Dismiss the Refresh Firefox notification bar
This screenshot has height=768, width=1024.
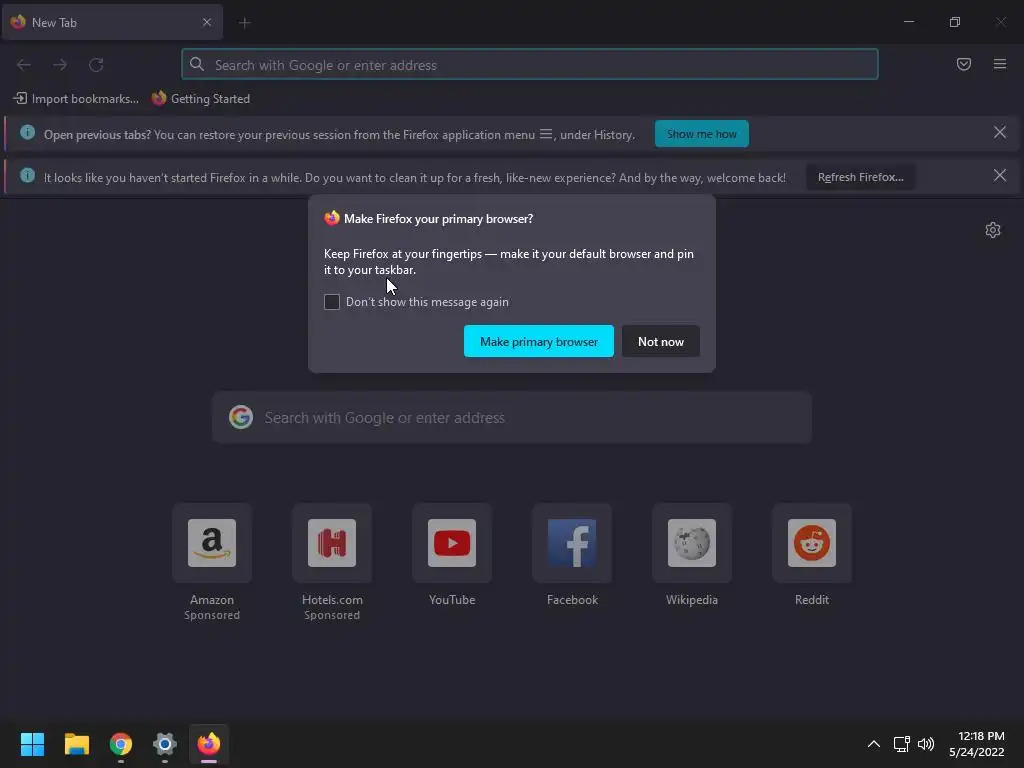1000,176
